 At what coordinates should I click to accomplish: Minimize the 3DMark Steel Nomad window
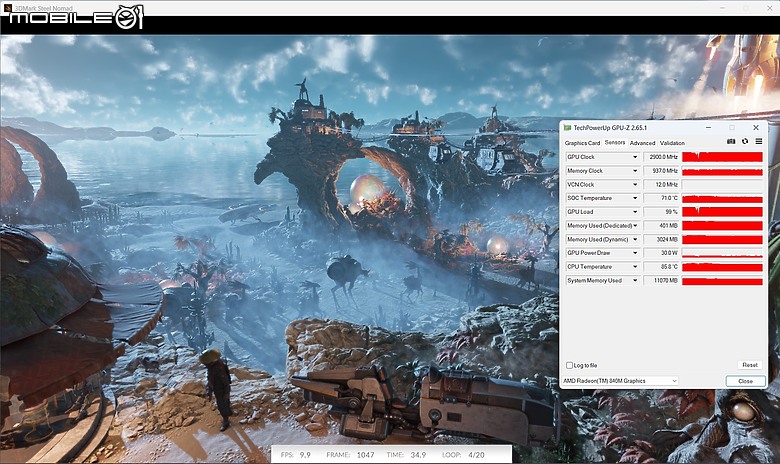[x=723, y=7]
